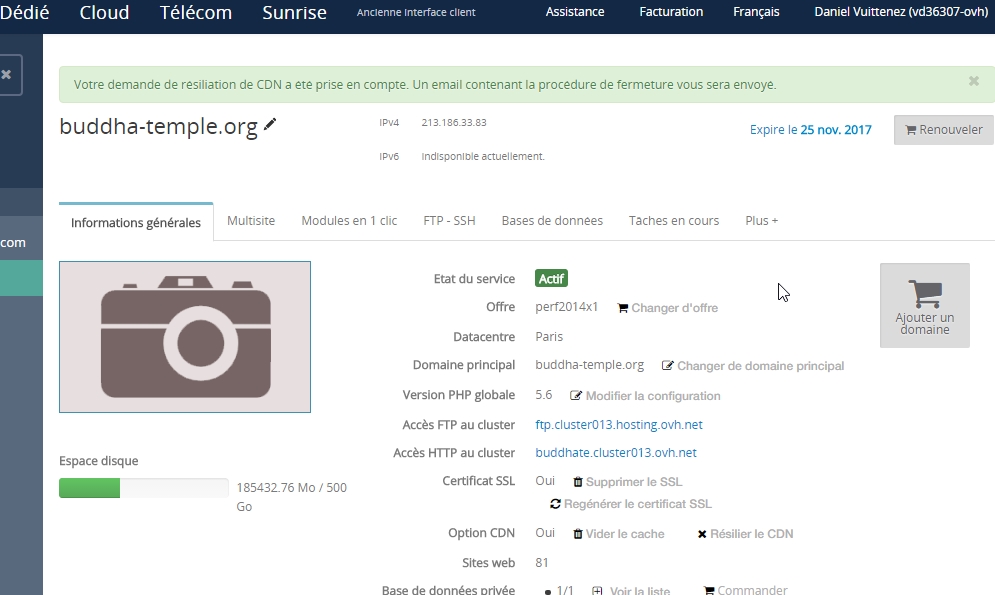
Task: Click the website camera thumbnail placeholder
Action: (x=185, y=337)
